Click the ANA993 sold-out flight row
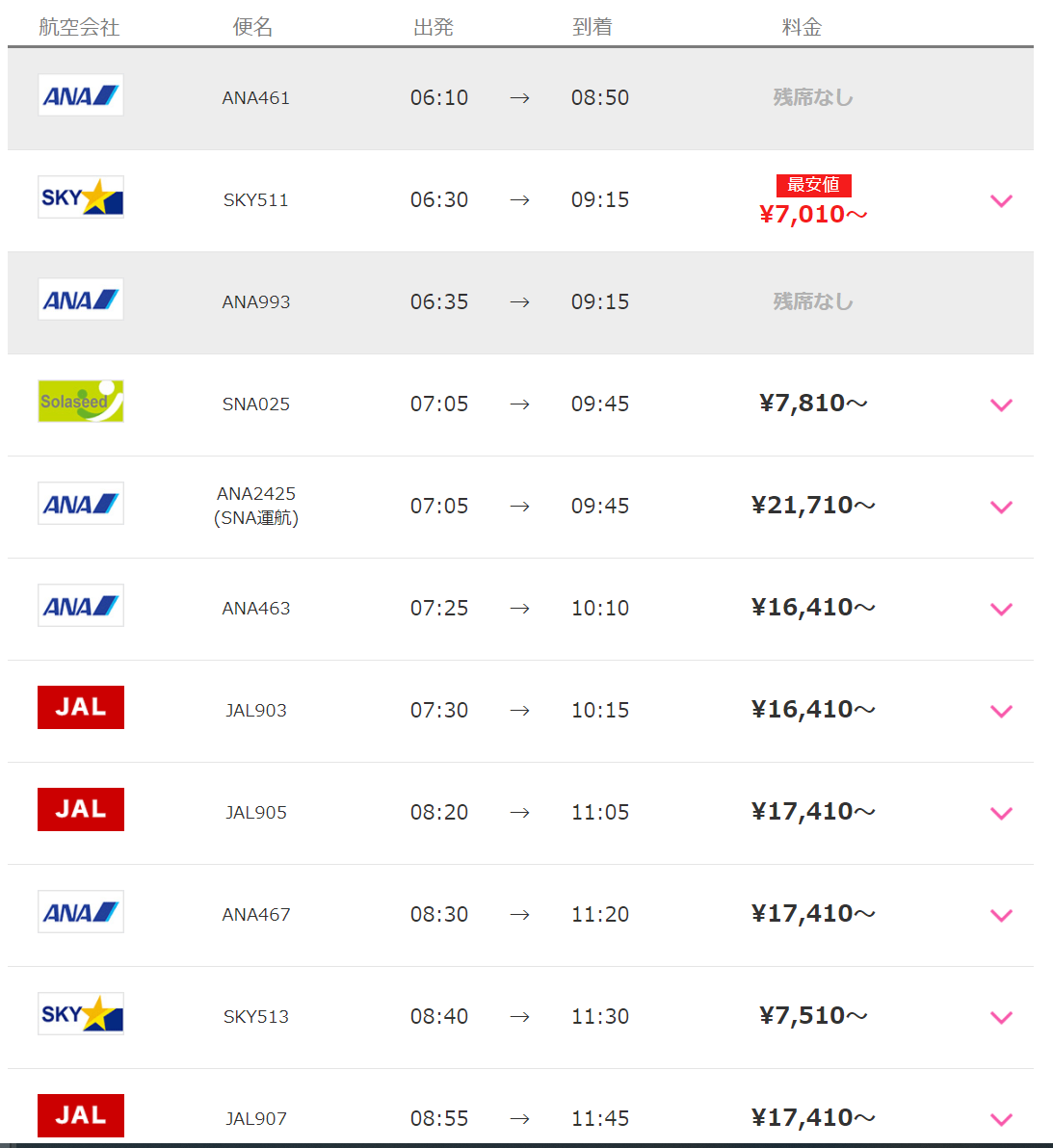 [520, 302]
